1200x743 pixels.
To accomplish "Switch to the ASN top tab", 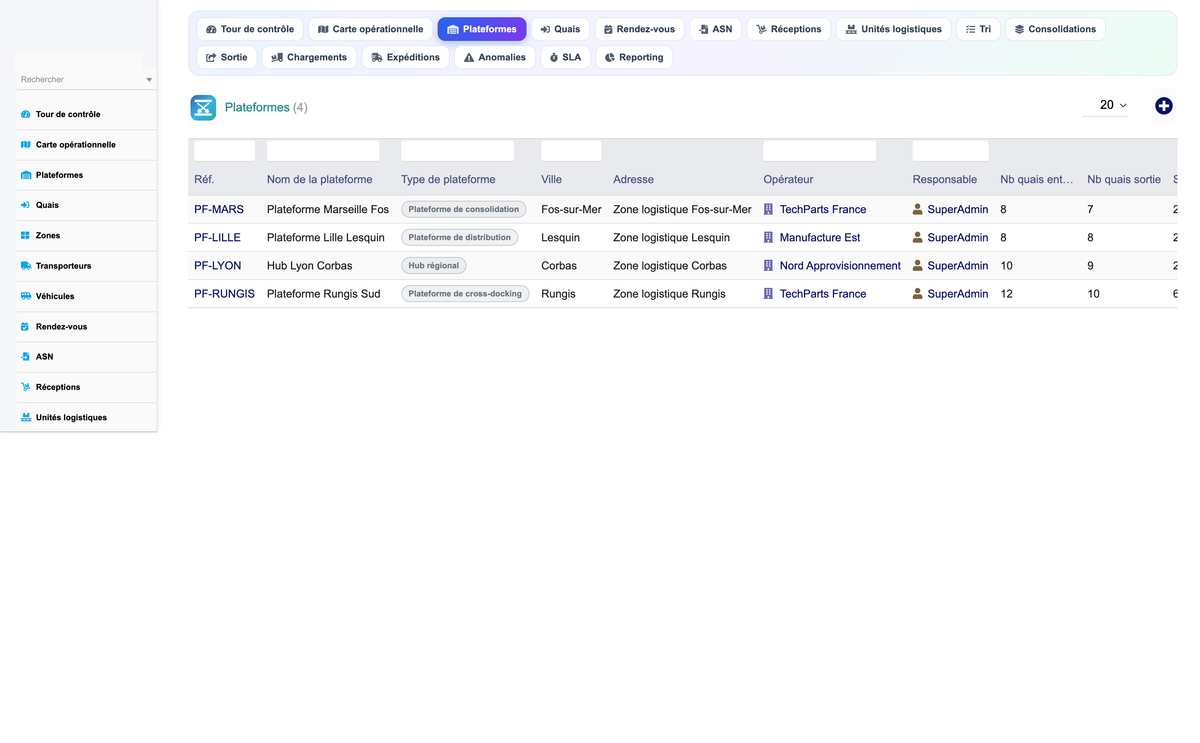I will [x=716, y=29].
